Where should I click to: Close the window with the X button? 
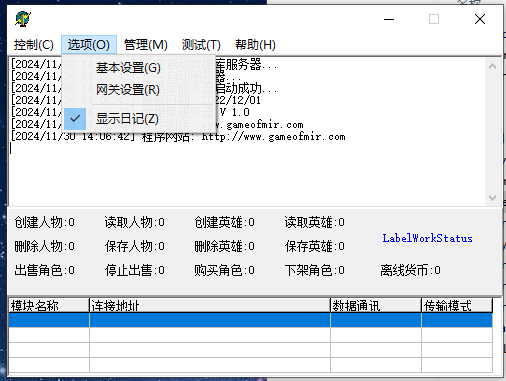pyautogui.click(x=480, y=19)
